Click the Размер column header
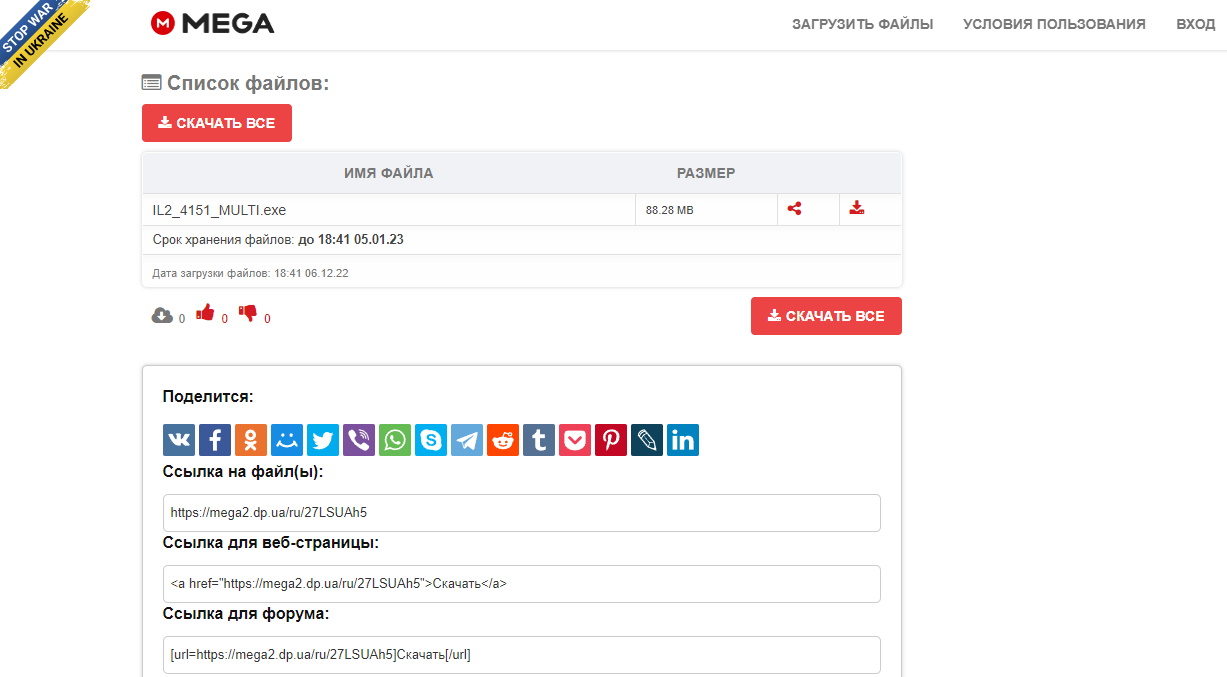The width and height of the screenshot is (1227, 677). [x=706, y=173]
